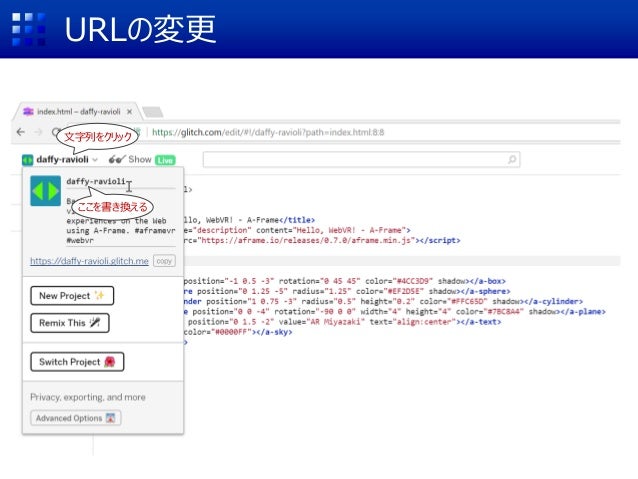Click the a-cylinder line height="0.2" code
Image resolution: width=638 pixels, height=479 pixels.
coord(388,302)
